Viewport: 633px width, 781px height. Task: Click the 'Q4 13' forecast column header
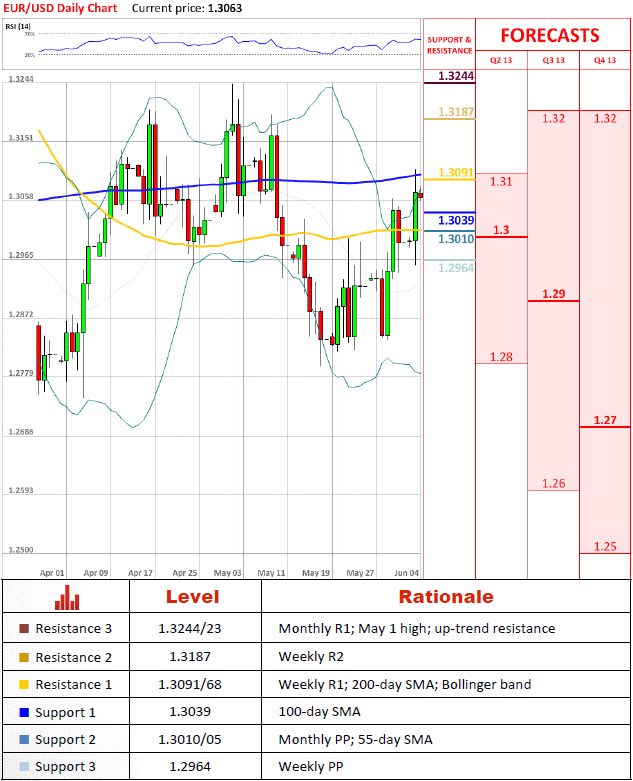pos(605,60)
